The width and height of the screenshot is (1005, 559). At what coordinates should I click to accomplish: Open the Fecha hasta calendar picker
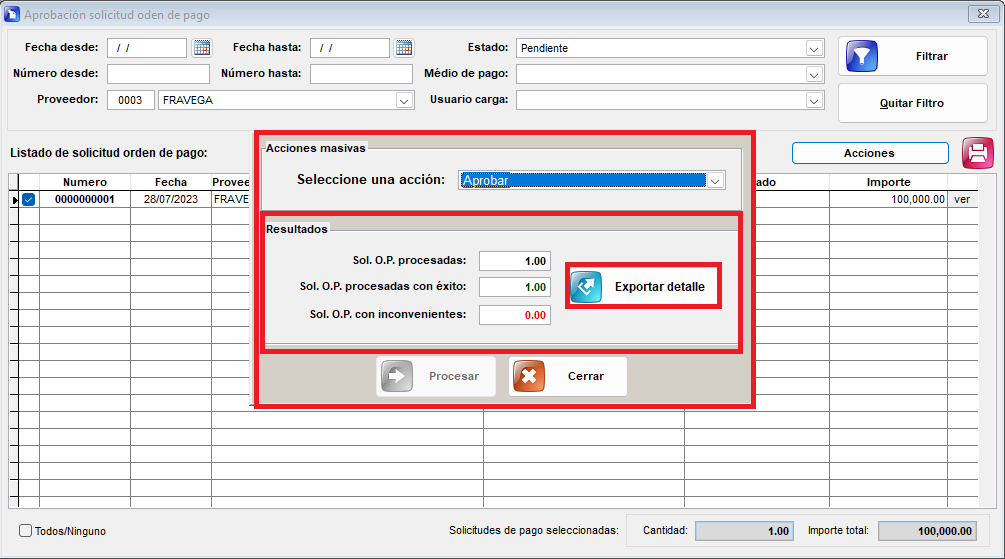pos(404,47)
